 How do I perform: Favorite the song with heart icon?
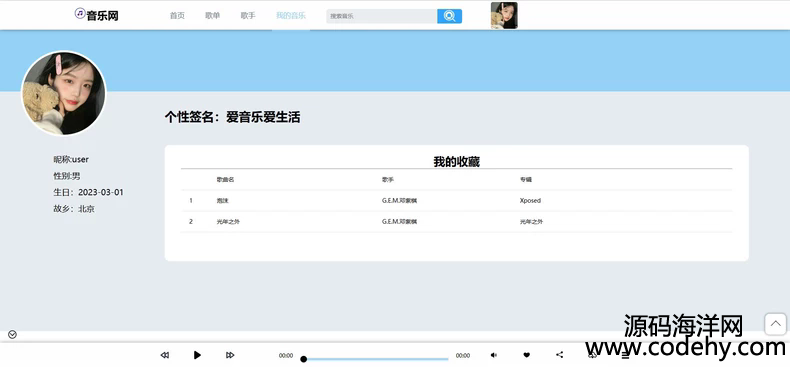coord(526,355)
